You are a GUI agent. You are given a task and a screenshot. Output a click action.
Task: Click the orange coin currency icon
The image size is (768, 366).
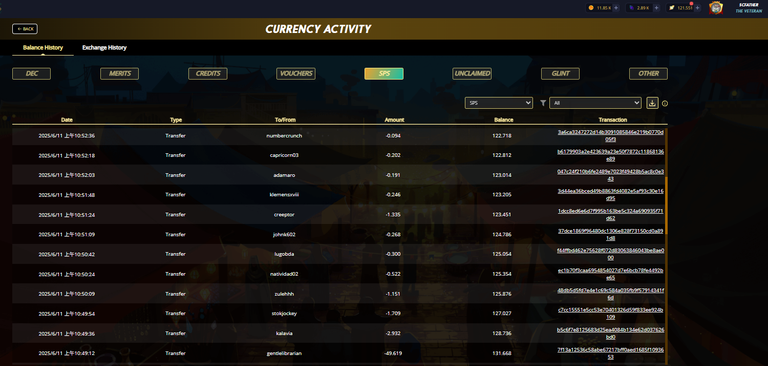[591, 8]
